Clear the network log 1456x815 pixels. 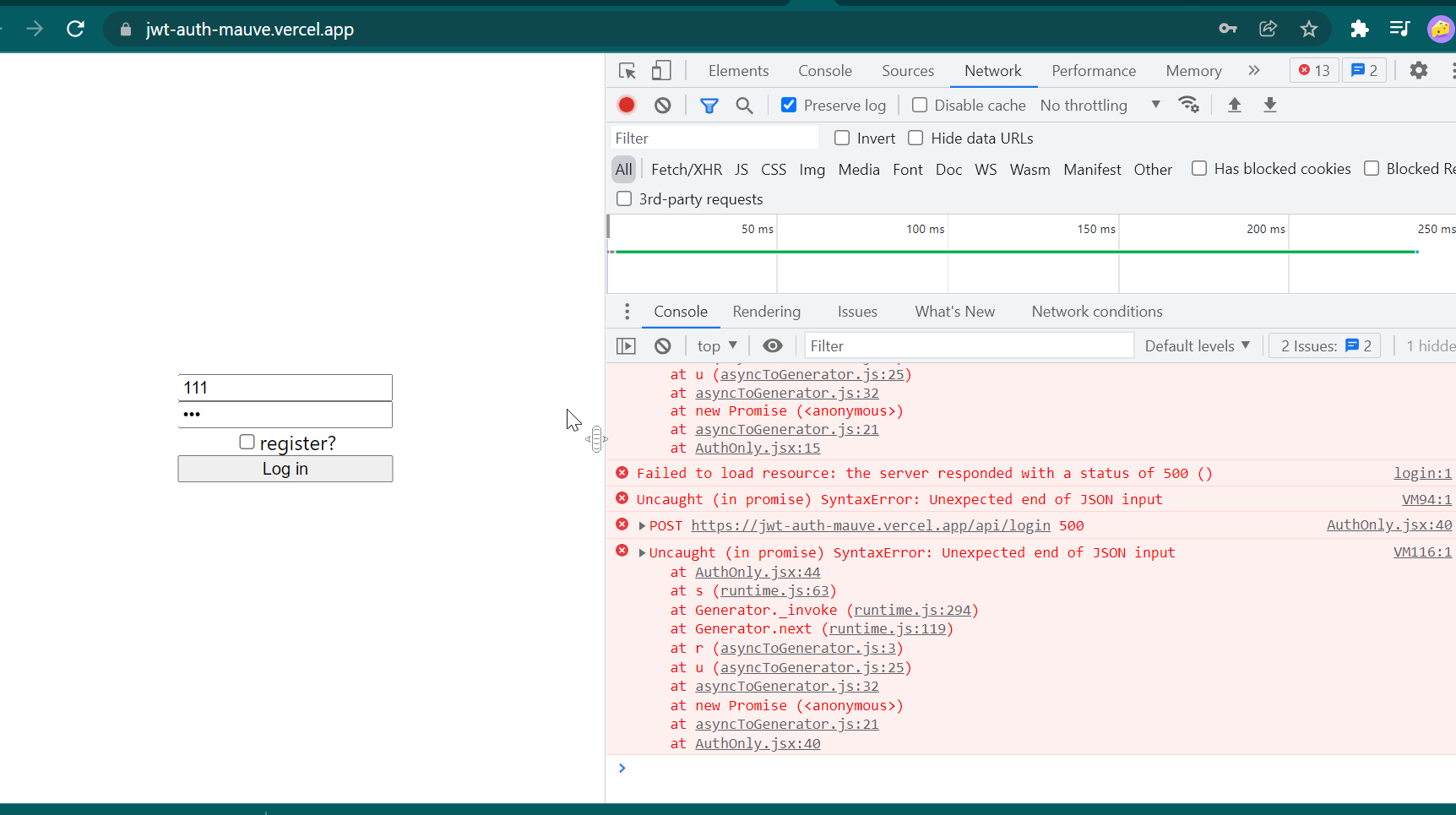663,105
